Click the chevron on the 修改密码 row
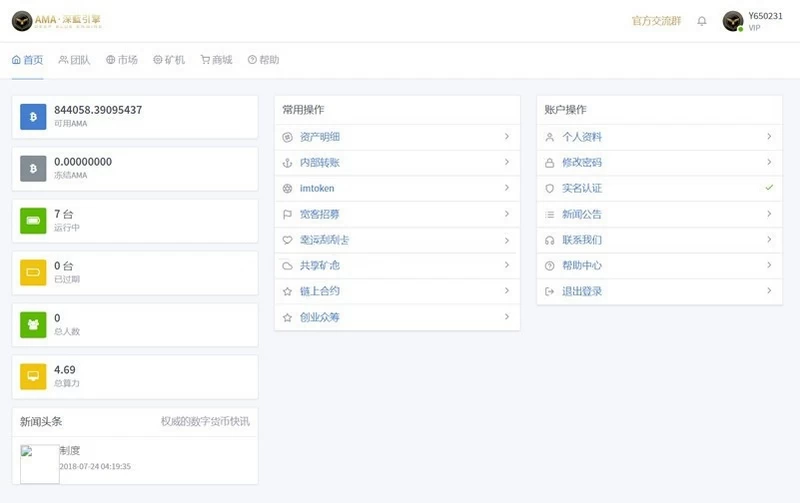800x503 pixels. tap(769, 162)
